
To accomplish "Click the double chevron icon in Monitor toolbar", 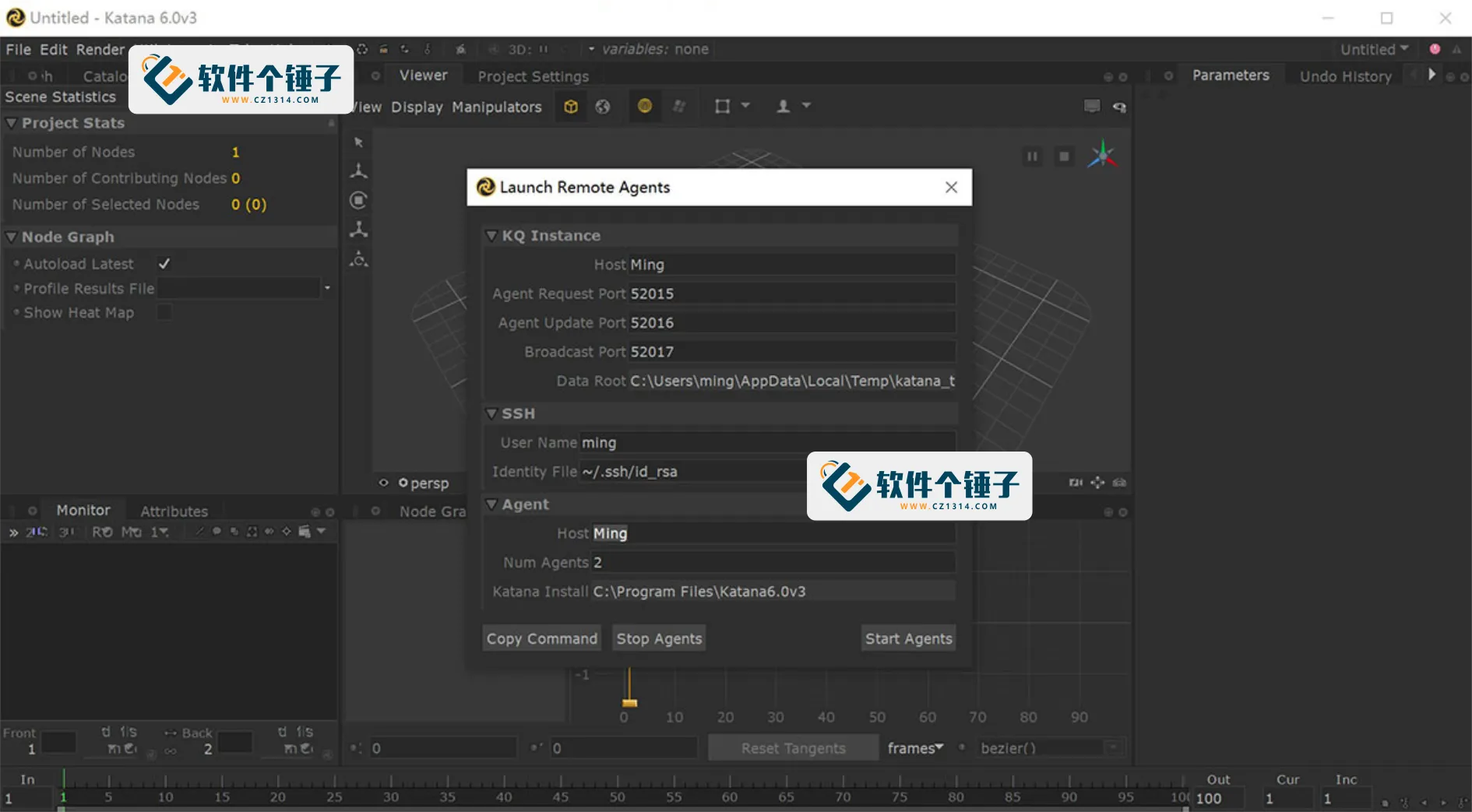I will (x=13, y=533).
